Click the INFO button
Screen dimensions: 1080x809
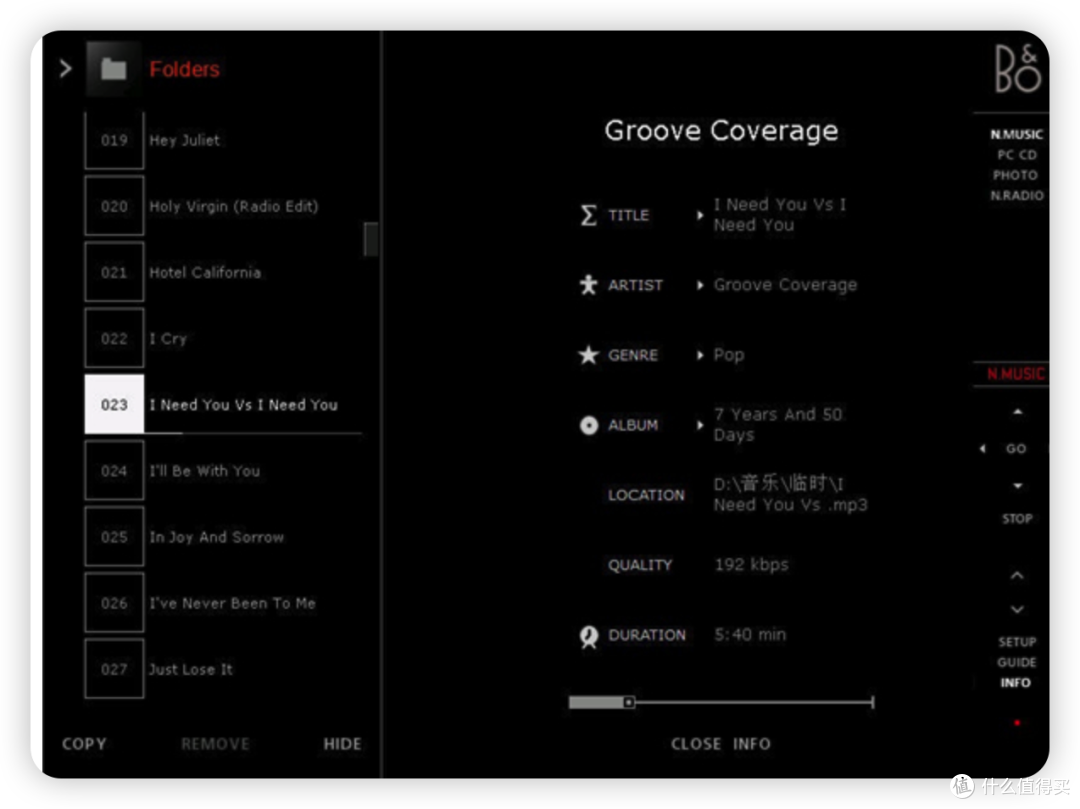tap(1015, 683)
